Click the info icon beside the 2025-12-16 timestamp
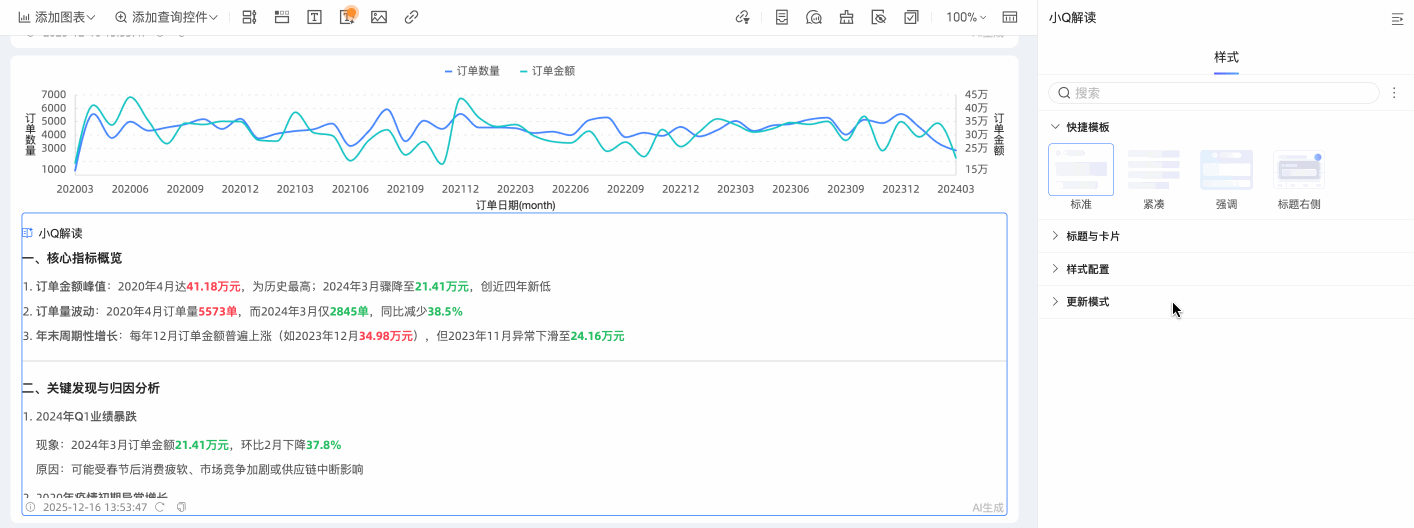Screen dimensions: 1414x528 tap(31, 507)
